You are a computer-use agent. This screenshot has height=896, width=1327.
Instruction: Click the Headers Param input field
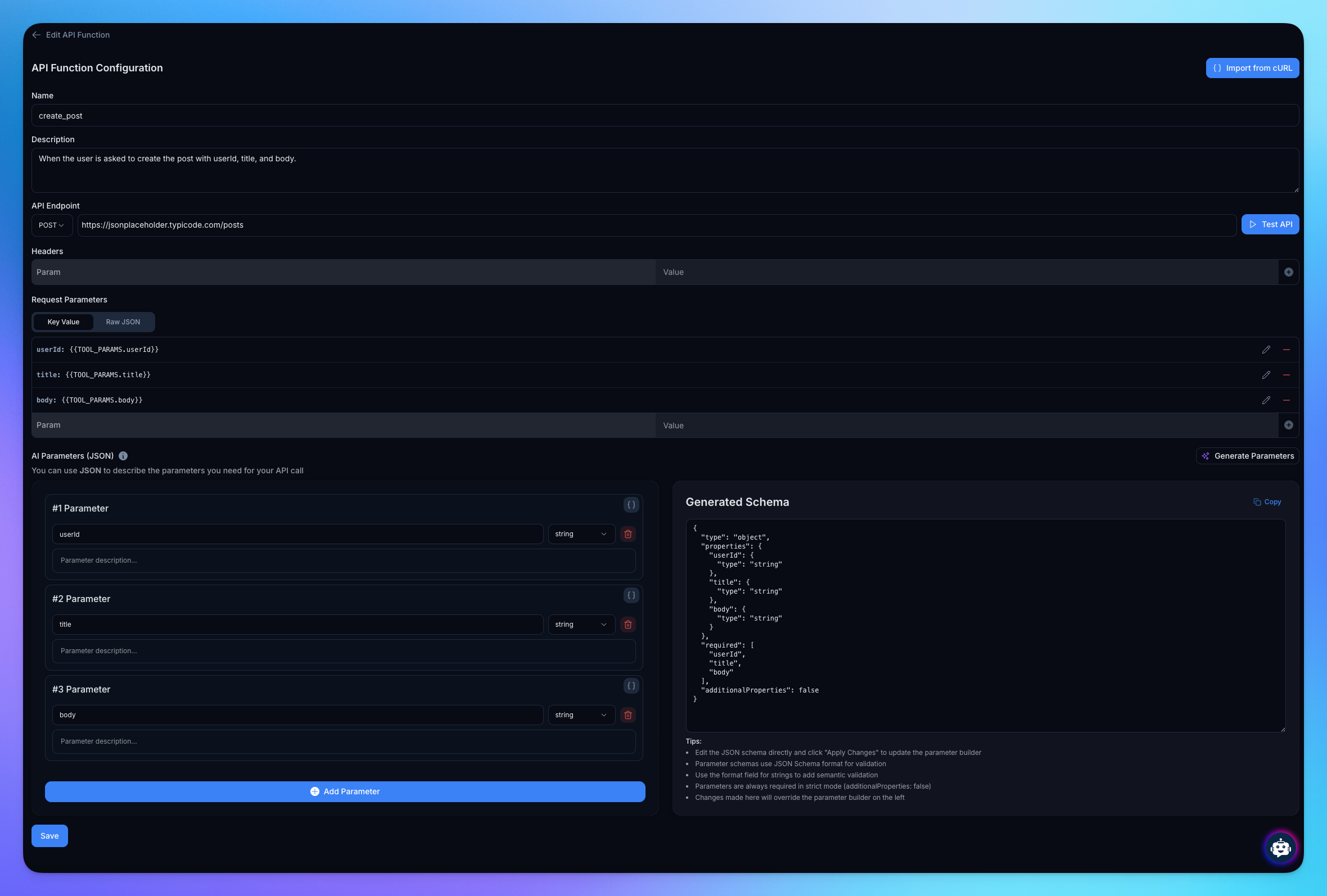coord(343,272)
